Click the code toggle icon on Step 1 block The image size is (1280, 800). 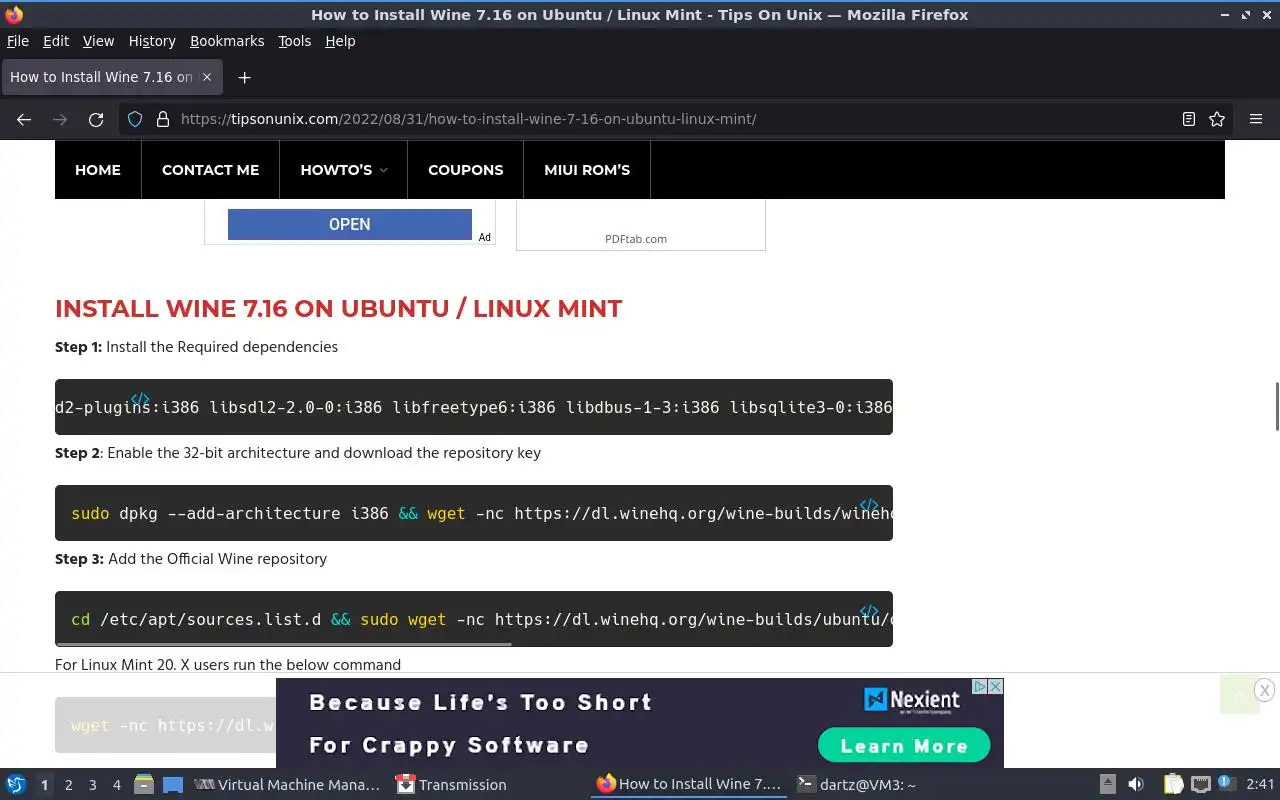pyautogui.click(x=140, y=399)
